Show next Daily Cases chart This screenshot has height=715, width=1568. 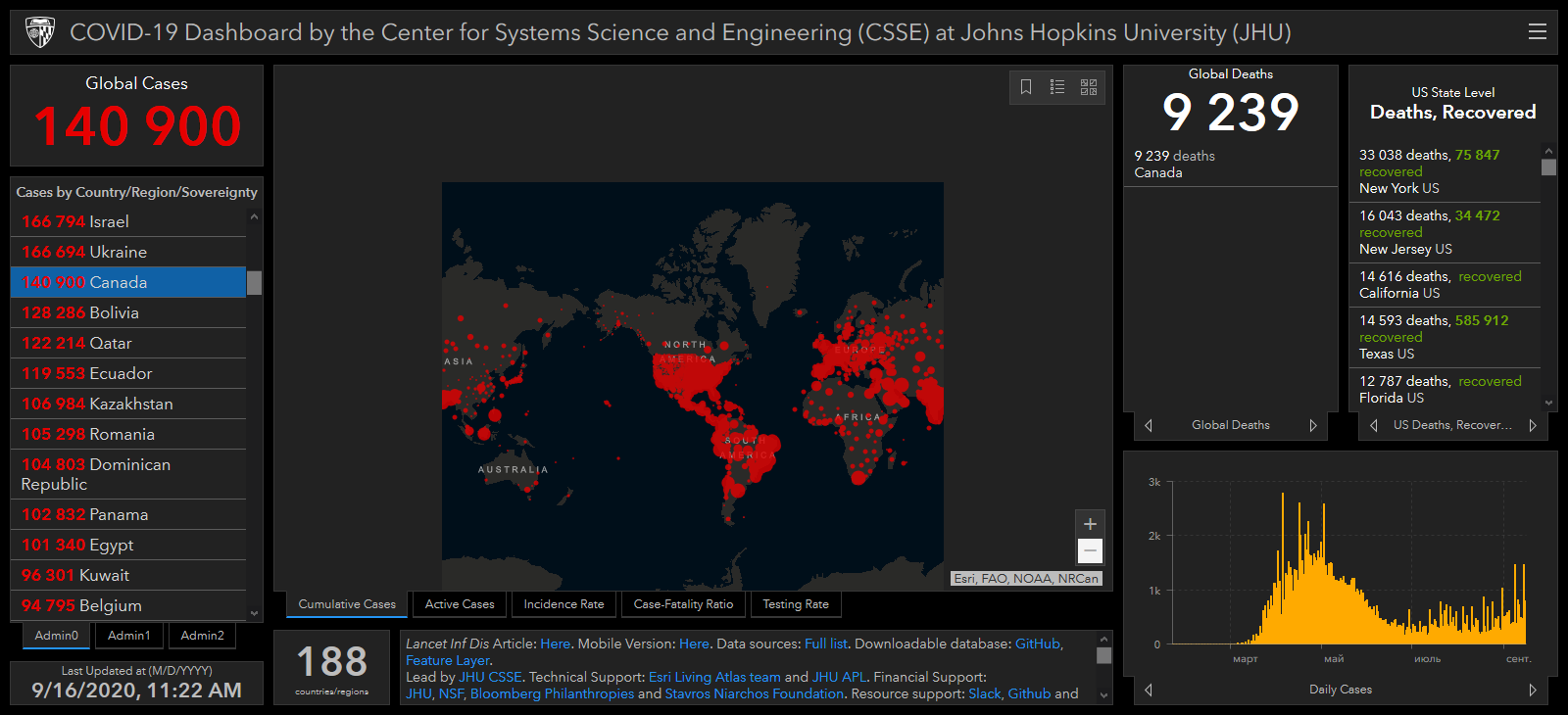[1533, 690]
